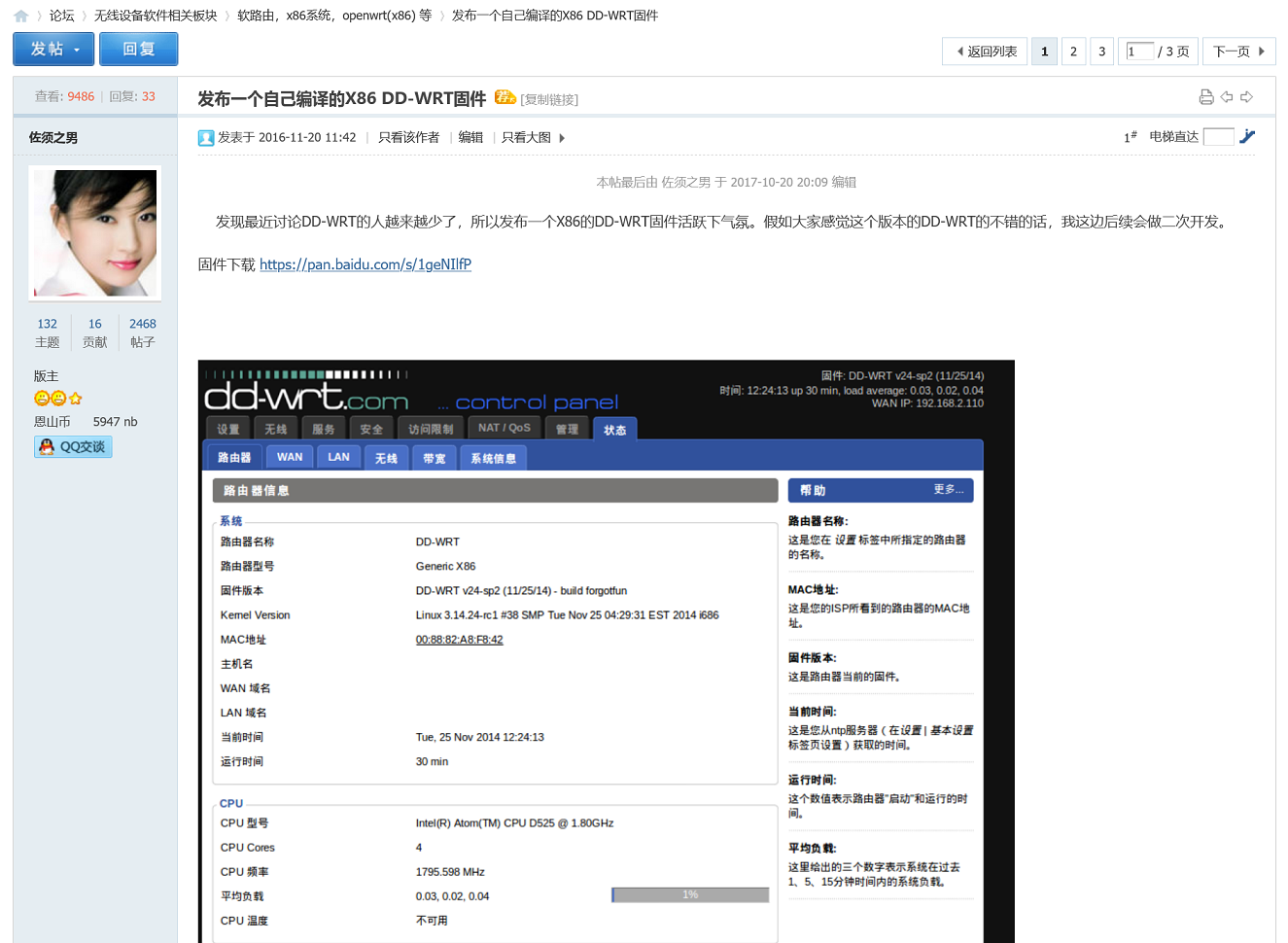Open 无线设备软件相关板块 breadcrumb link
This screenshot has height=943, width=1288.
pyautogui.click(x=156, y=16)
